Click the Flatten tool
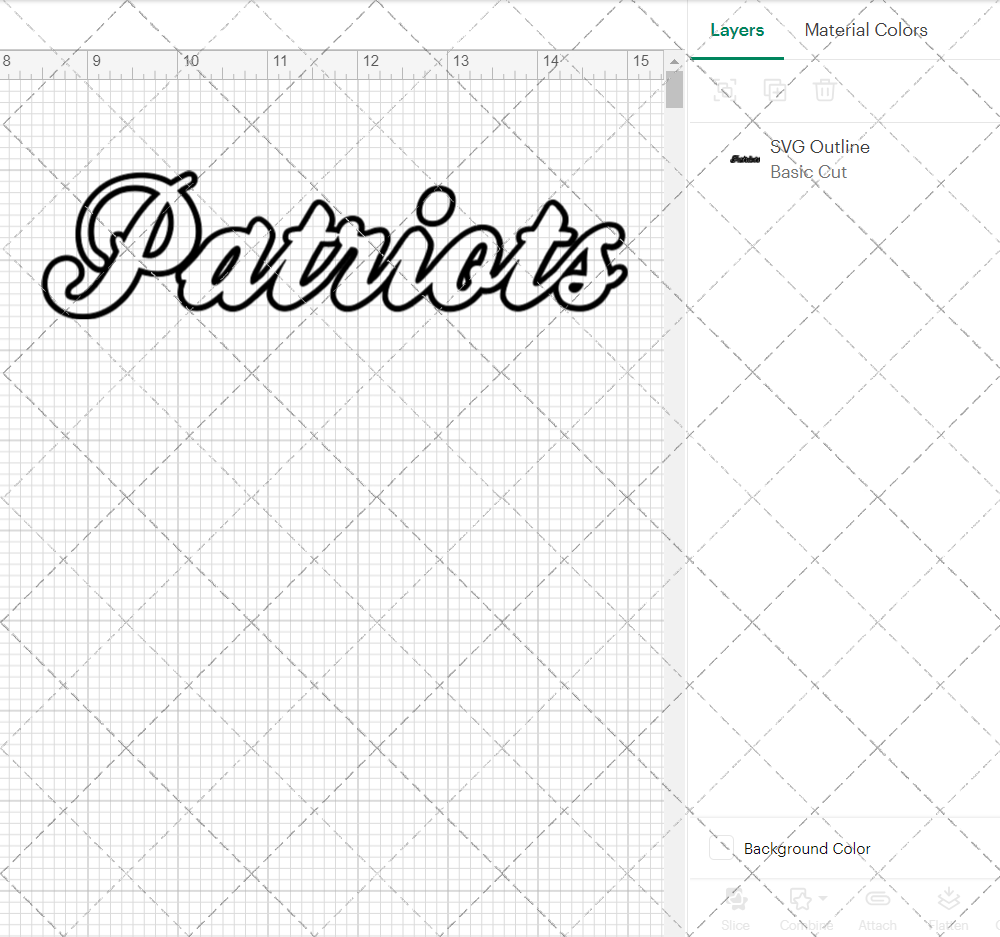This screenshot has height=937, width=1000. [948, 909]
